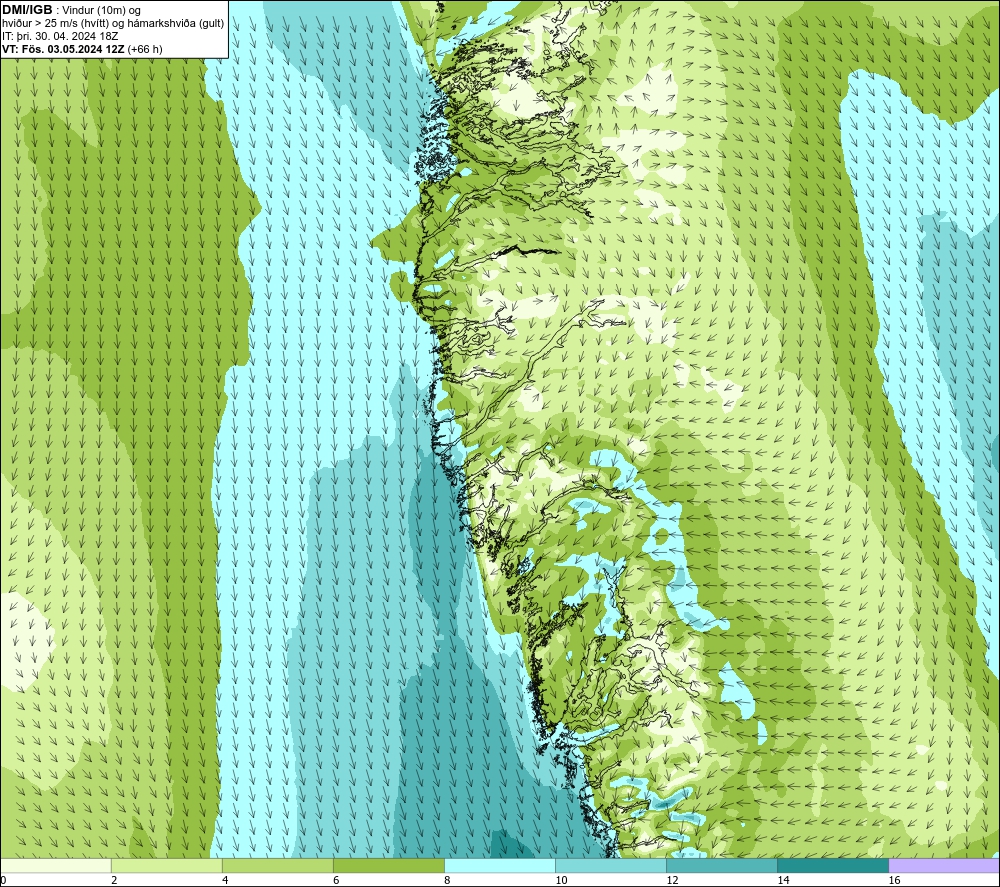Click the 'DMI/IGB' title text
The image size is (1000, 887).
tap(27, 10)
